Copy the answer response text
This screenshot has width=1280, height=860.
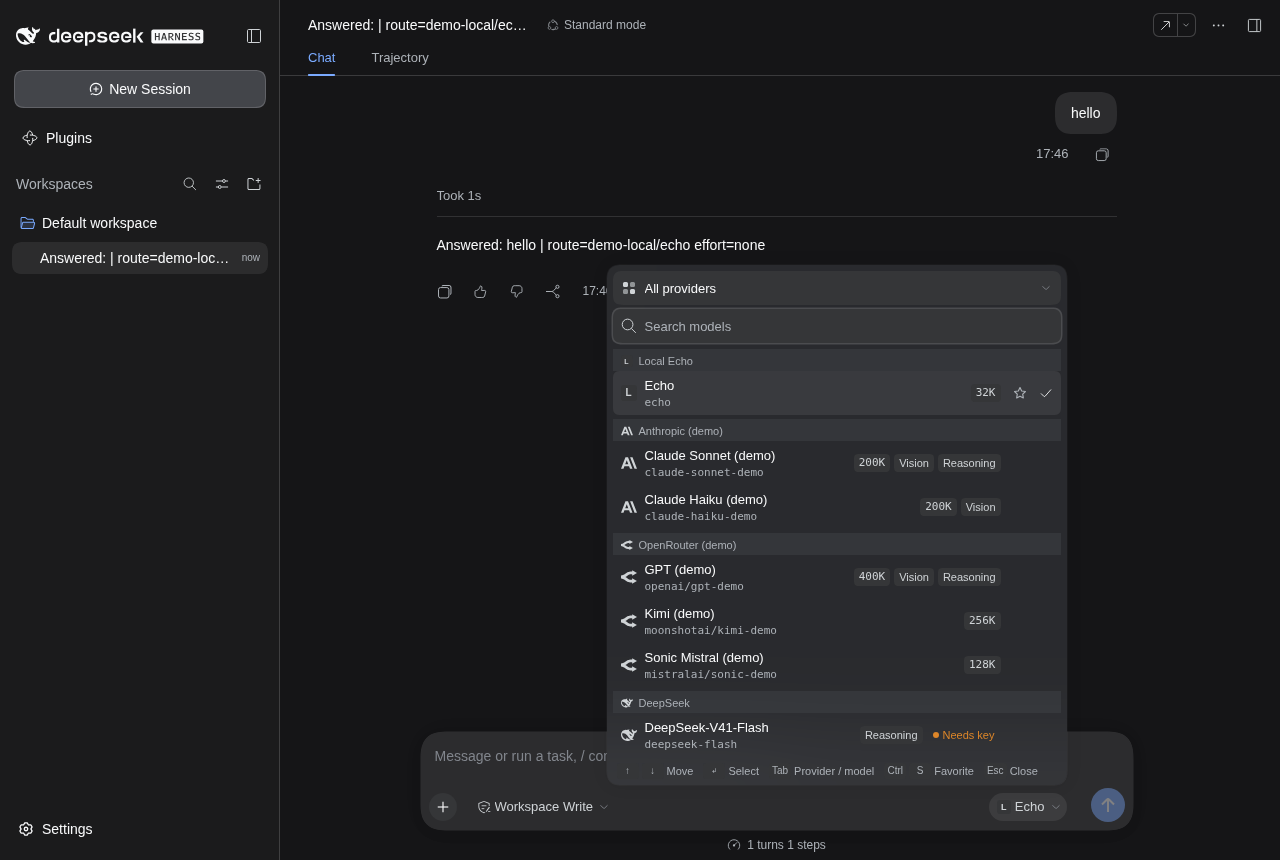(x=445, y=291)
